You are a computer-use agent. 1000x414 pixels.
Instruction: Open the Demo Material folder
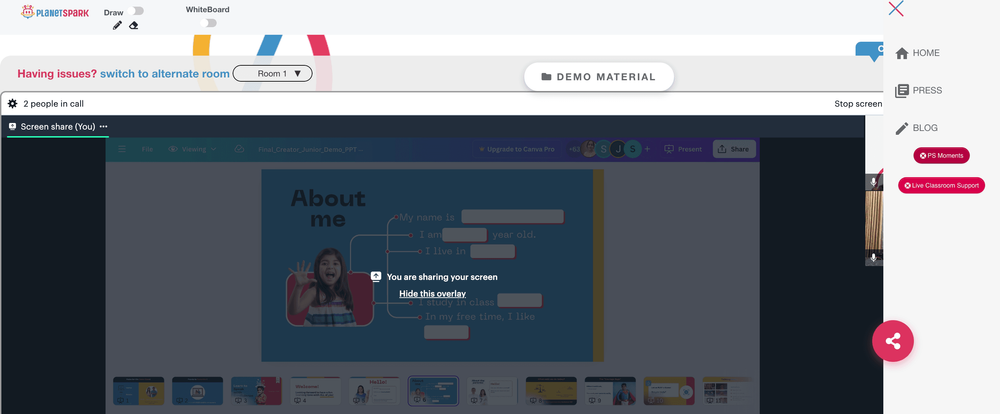pos(599,77)
